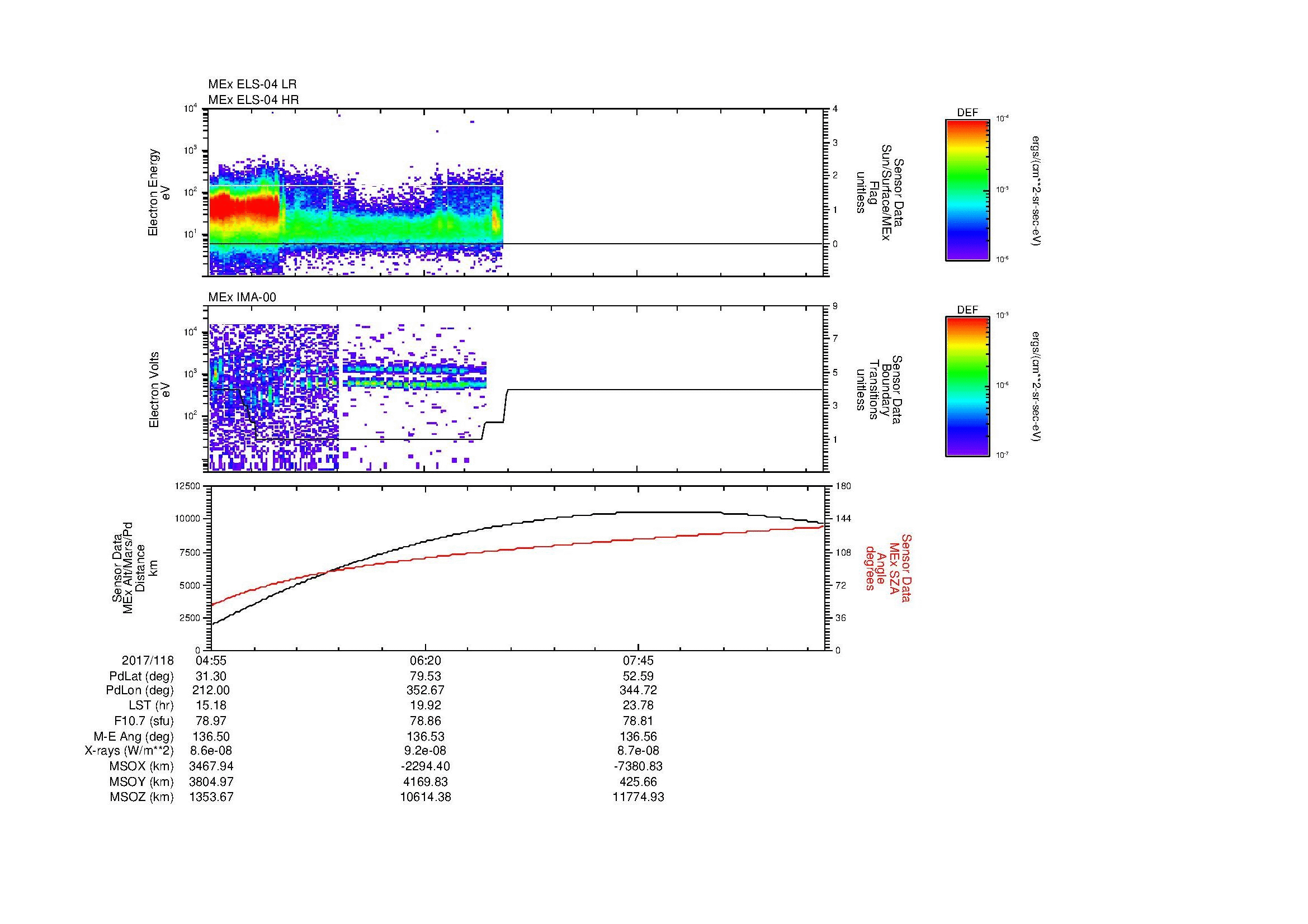Click the top DEF color bar
The image size is (1308, 924).
pos(967,191)
